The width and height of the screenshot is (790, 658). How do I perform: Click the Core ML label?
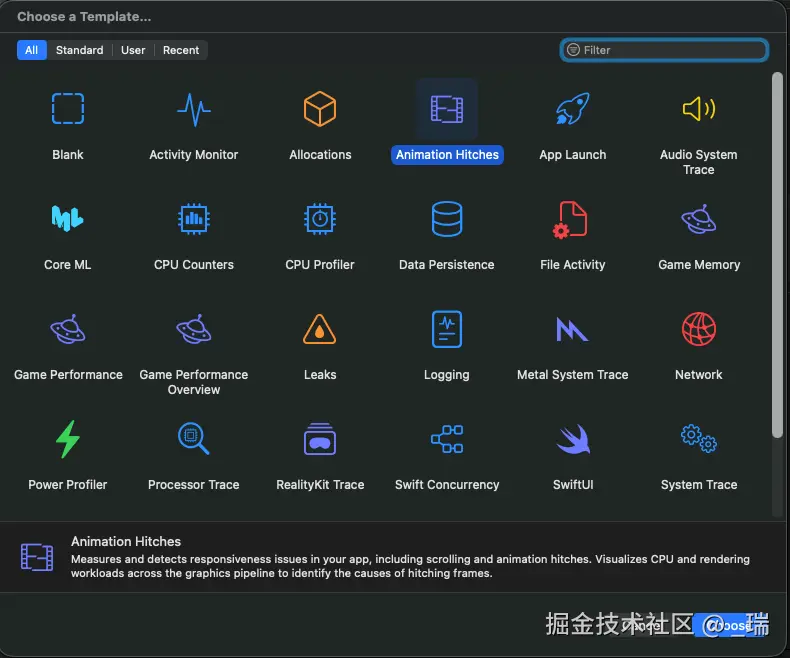68,265
